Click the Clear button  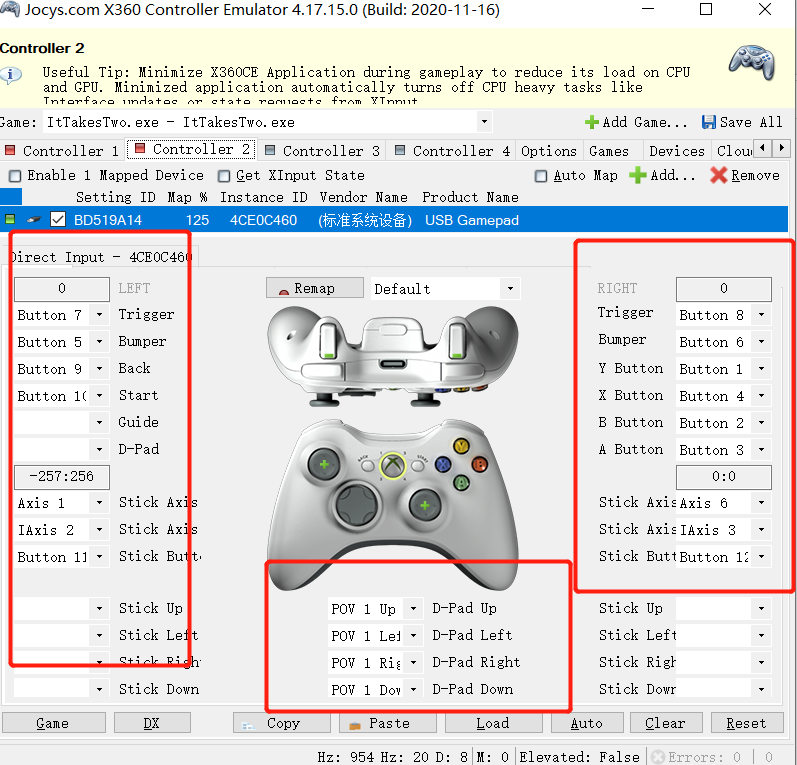[x=666, y=723]
